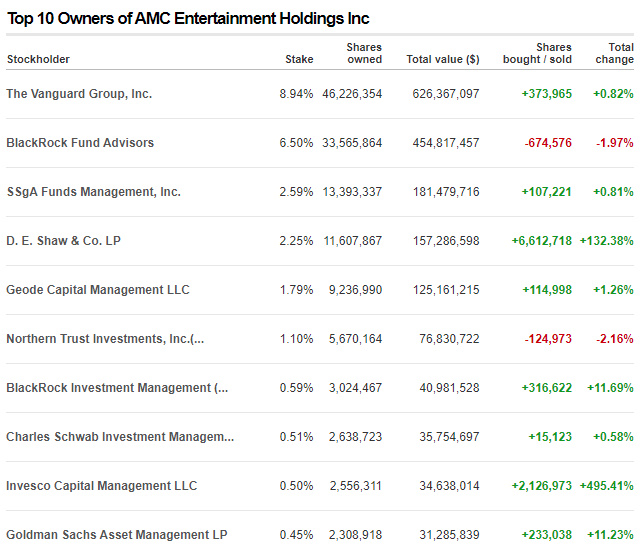Open Northern Trust Investments, Inc. link
This screenshot has width=640, height=551.
pyautogui.click(x=105, y=339)
